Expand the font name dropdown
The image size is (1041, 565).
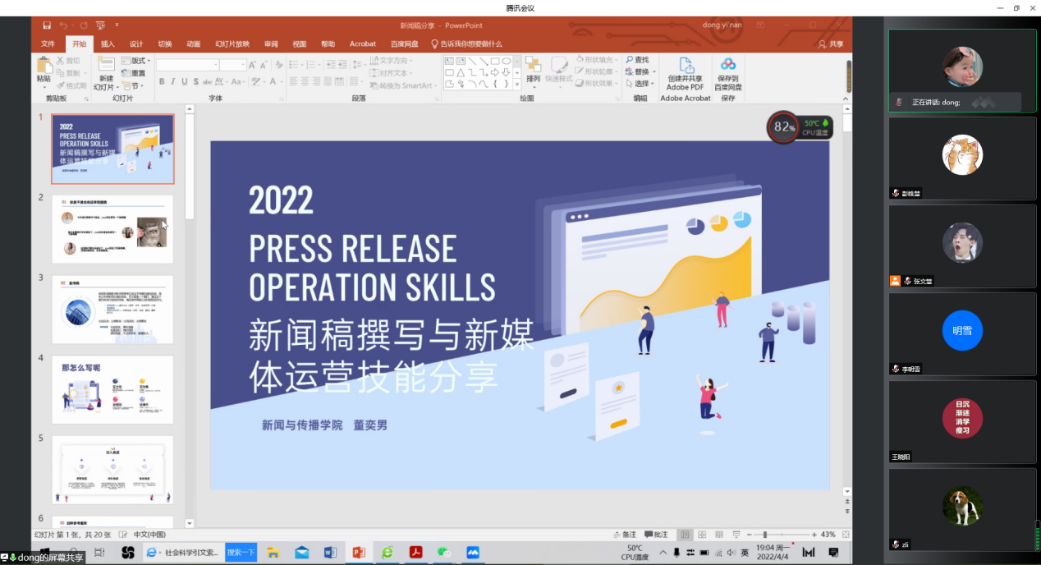pos(215,65)
